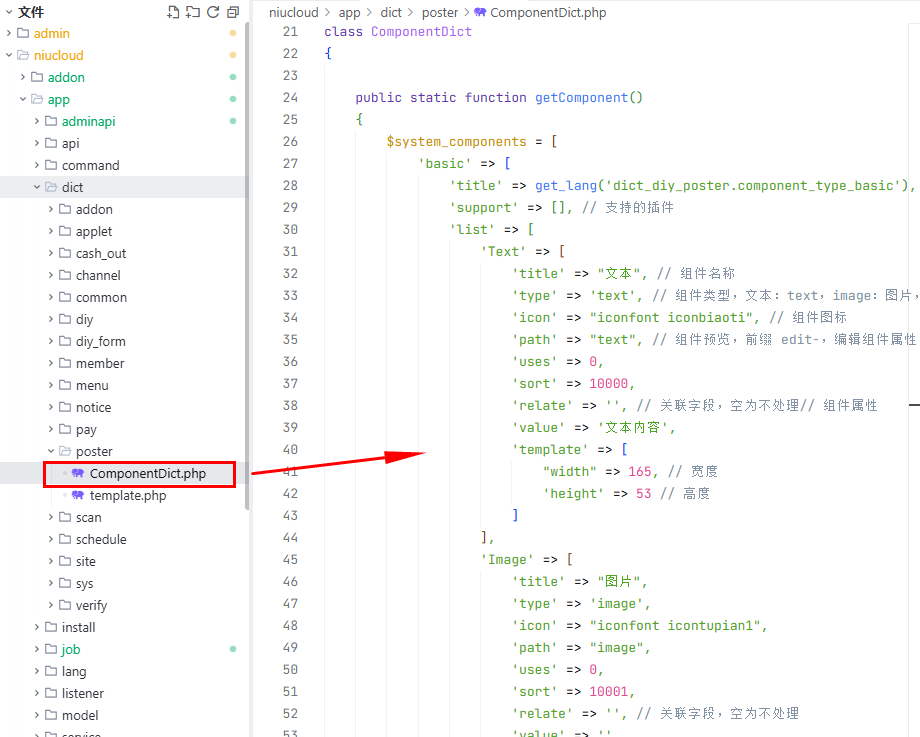
Task: Click the template.php file icon
Action: 78,495
